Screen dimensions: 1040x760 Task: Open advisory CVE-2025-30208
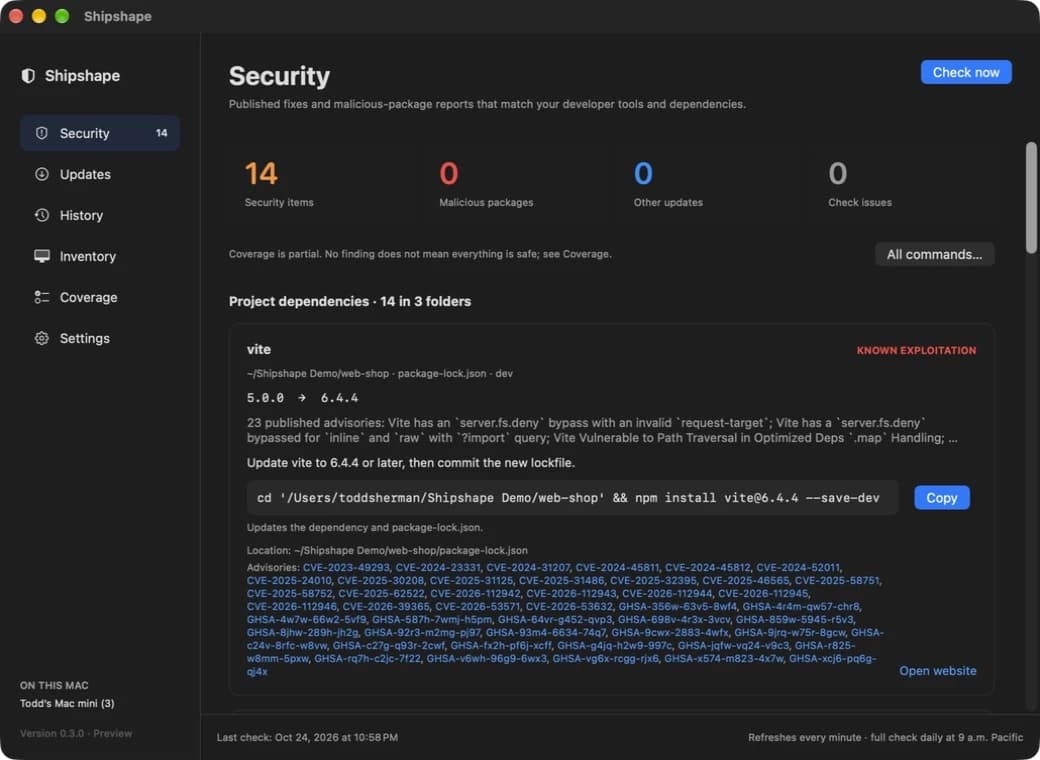point(381,580)
